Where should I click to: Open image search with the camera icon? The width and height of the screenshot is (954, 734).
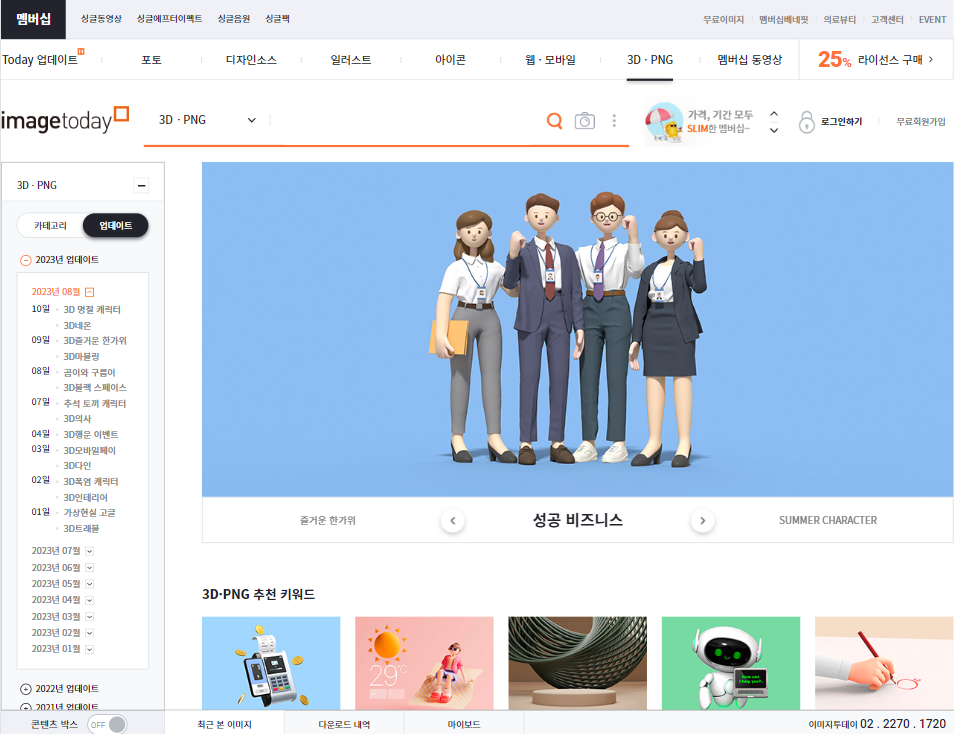(585, 120)
